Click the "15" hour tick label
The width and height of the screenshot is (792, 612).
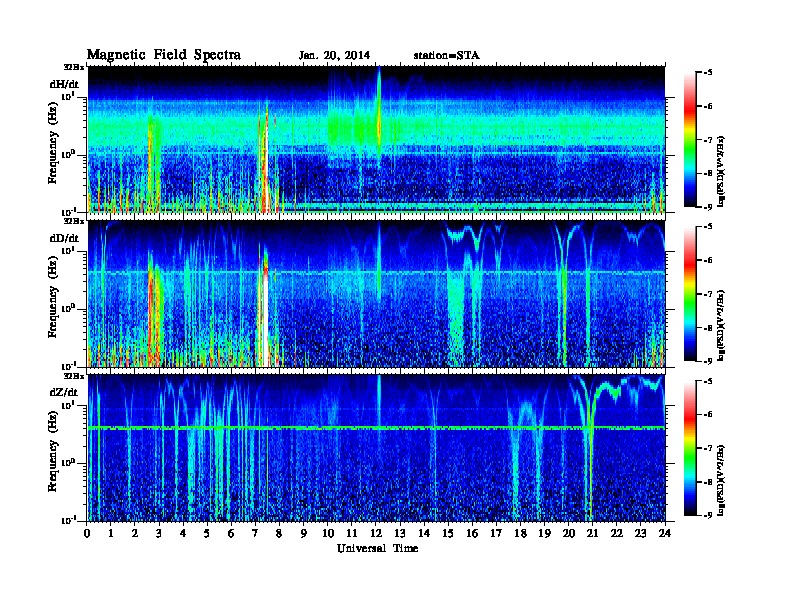click(x=448, y=534)
